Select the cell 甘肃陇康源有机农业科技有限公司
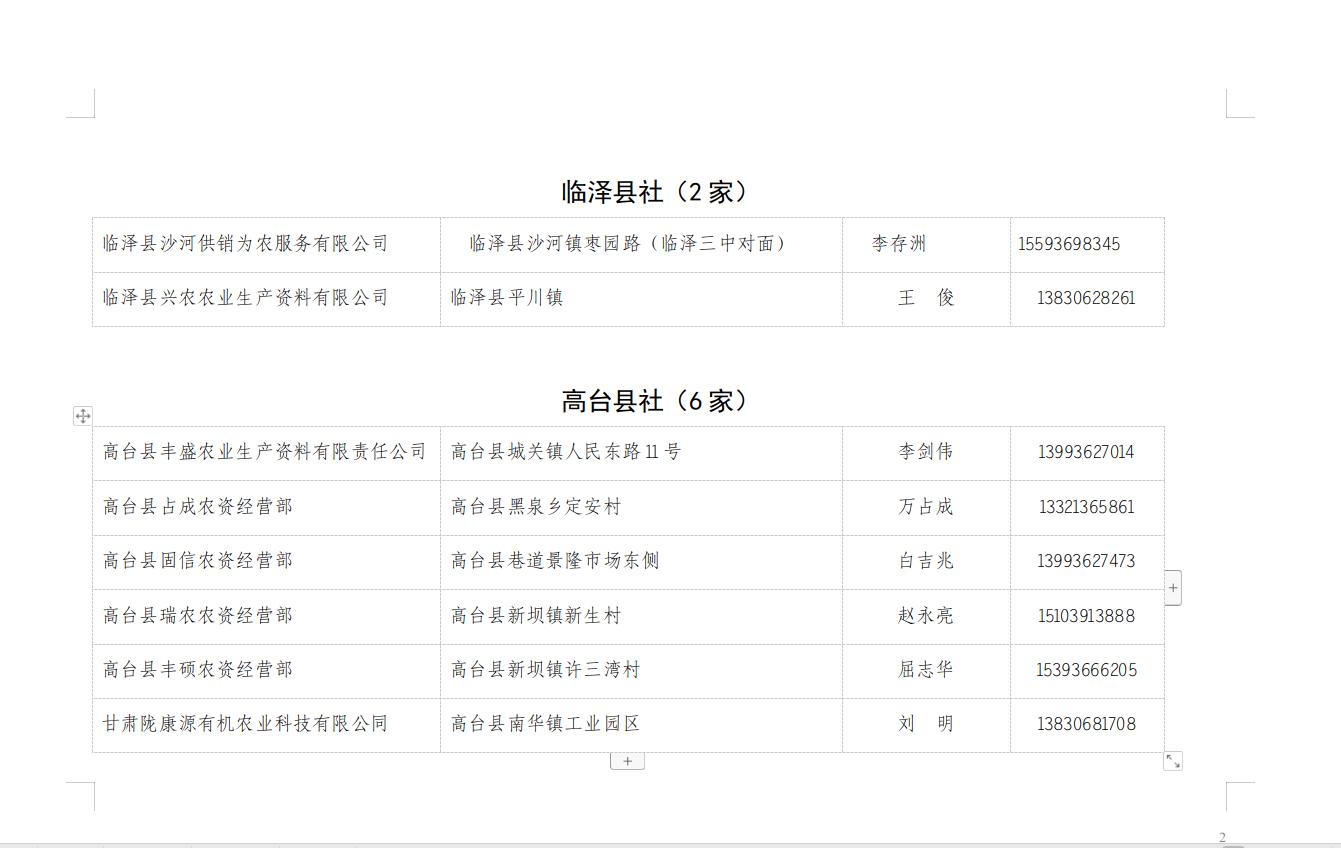This screenshot has width=1341, height=848. click(x=245, y=724)
